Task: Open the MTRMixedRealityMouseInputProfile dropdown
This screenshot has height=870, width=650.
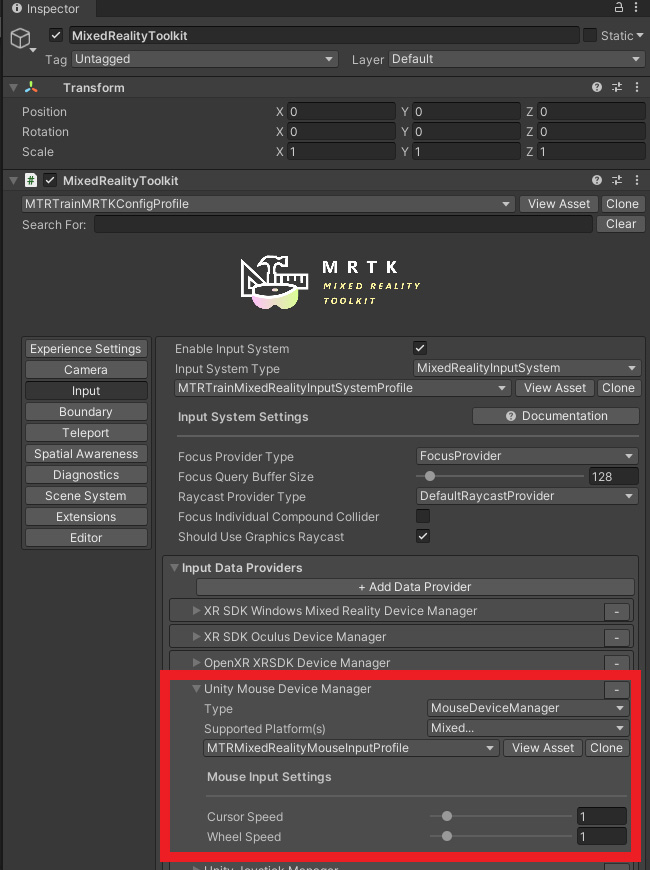Action: point(351,748)
